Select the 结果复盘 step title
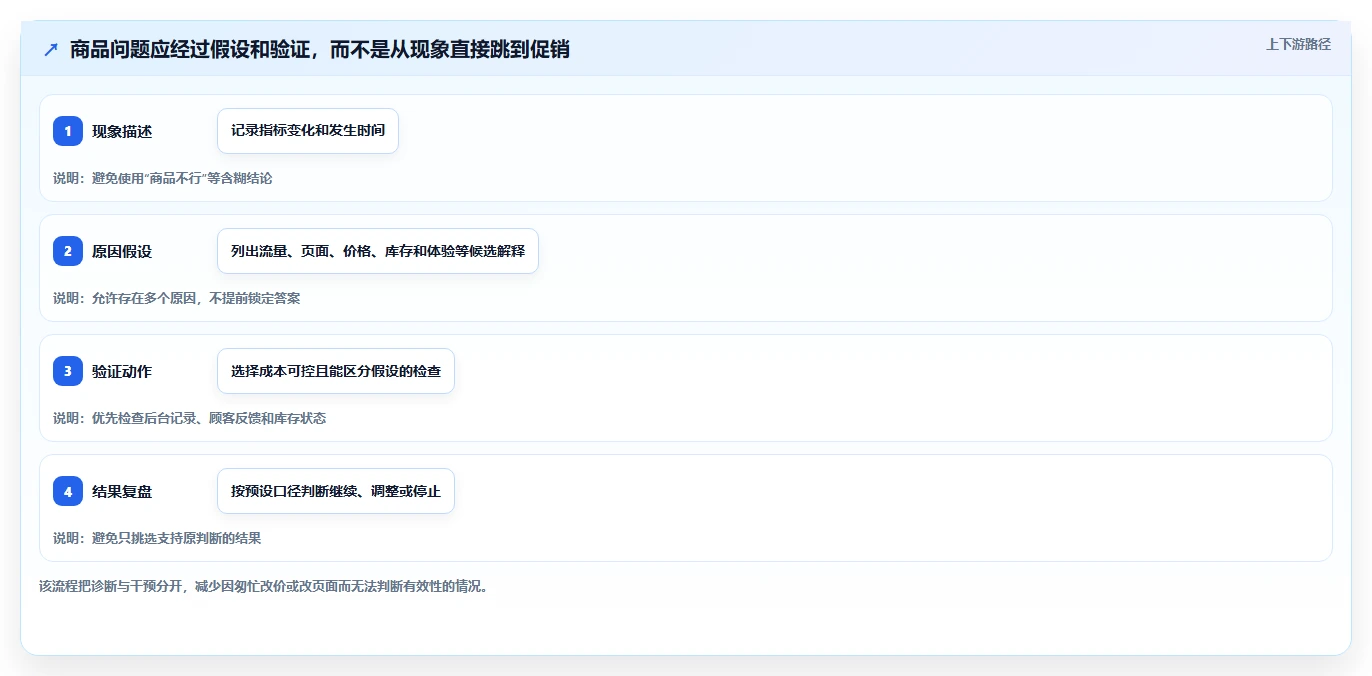This screenshot has height=676, width=1372. tap(122, 491)
